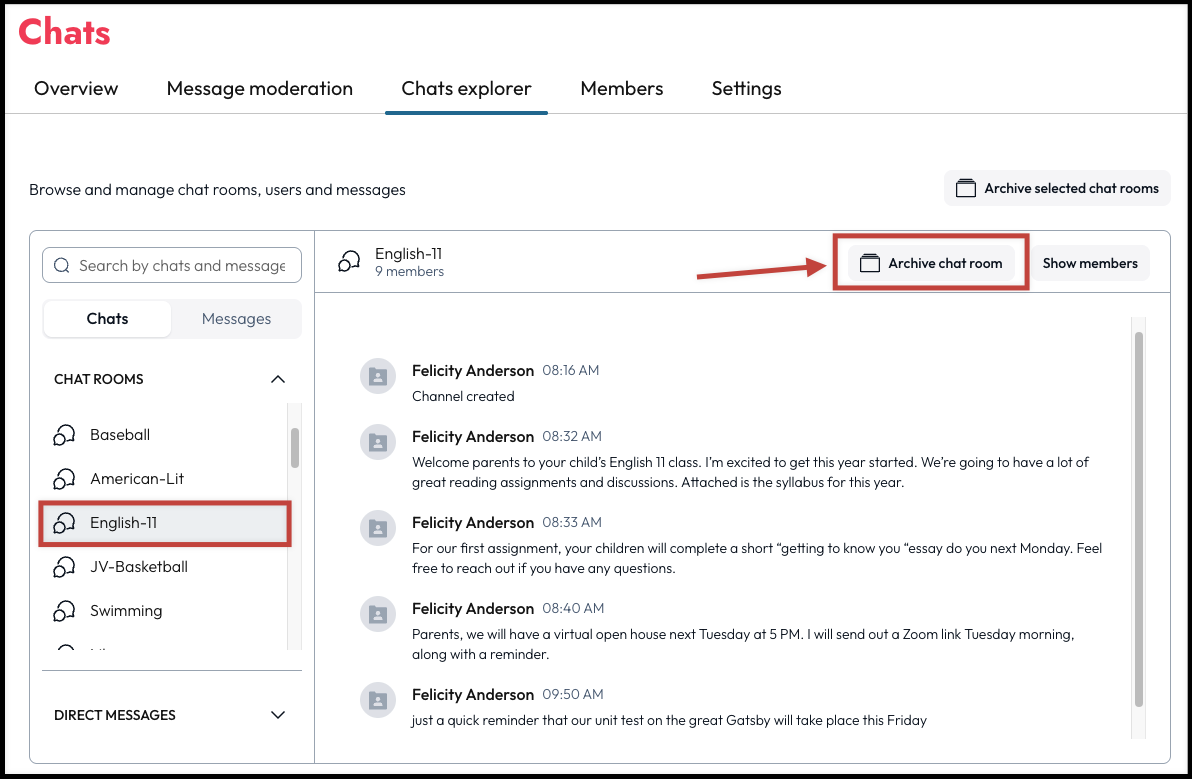The height and width of the screenshot is (779, 1192).
Task: Click the Archive chat room button
Action: point(931,263)
